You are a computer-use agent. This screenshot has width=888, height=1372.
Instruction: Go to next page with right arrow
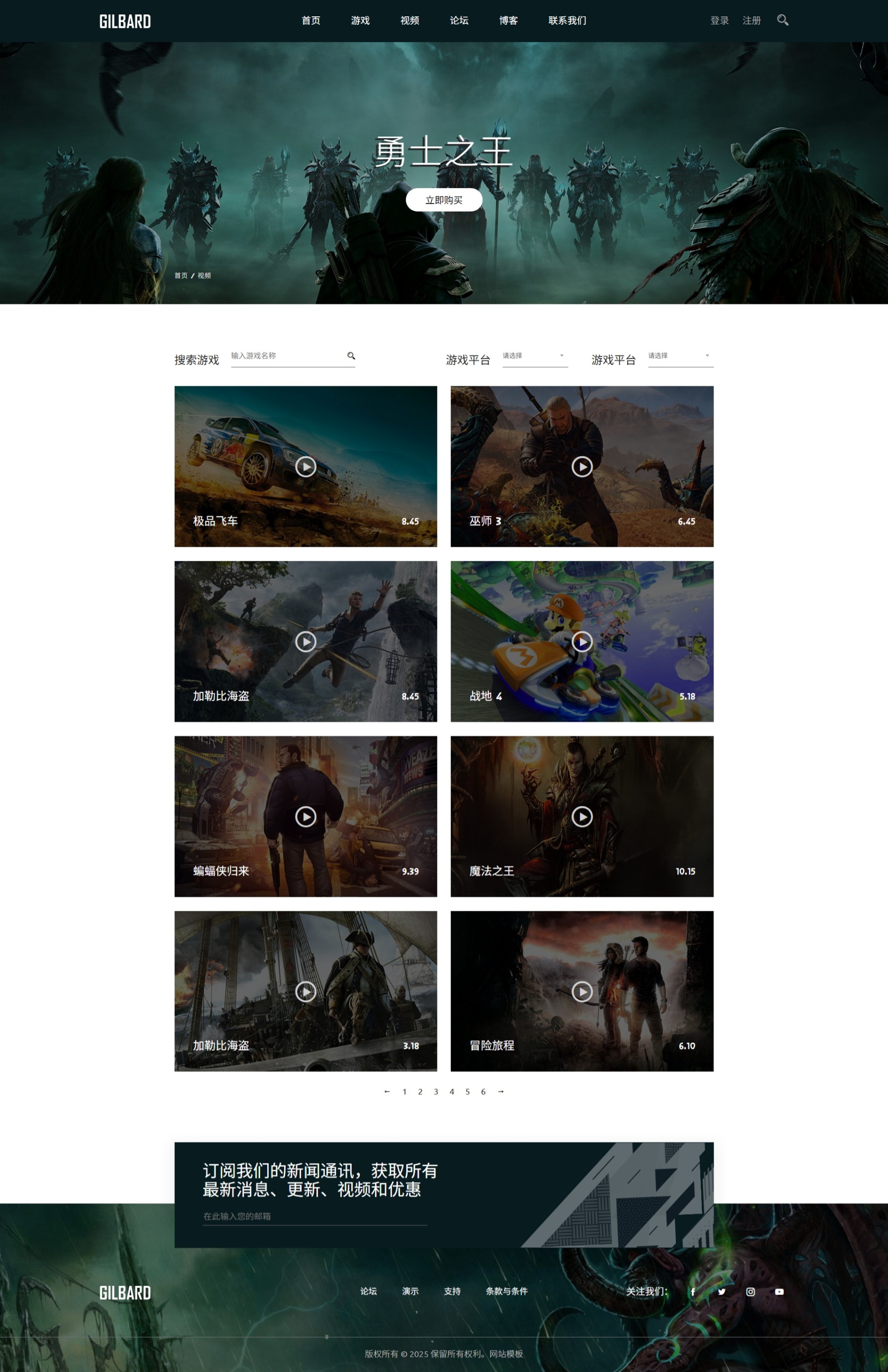[x=501, y=1091]
